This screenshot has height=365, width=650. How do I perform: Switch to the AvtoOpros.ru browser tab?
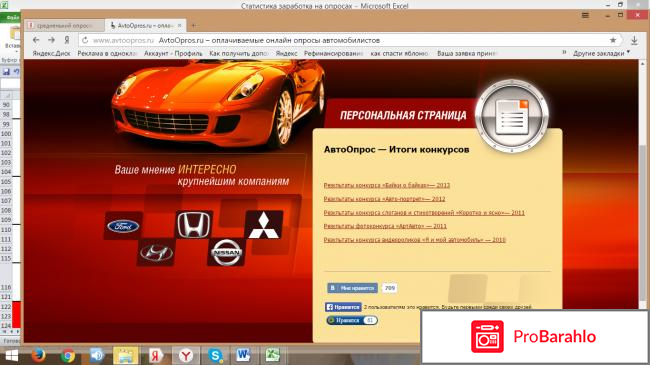(145, 25)
